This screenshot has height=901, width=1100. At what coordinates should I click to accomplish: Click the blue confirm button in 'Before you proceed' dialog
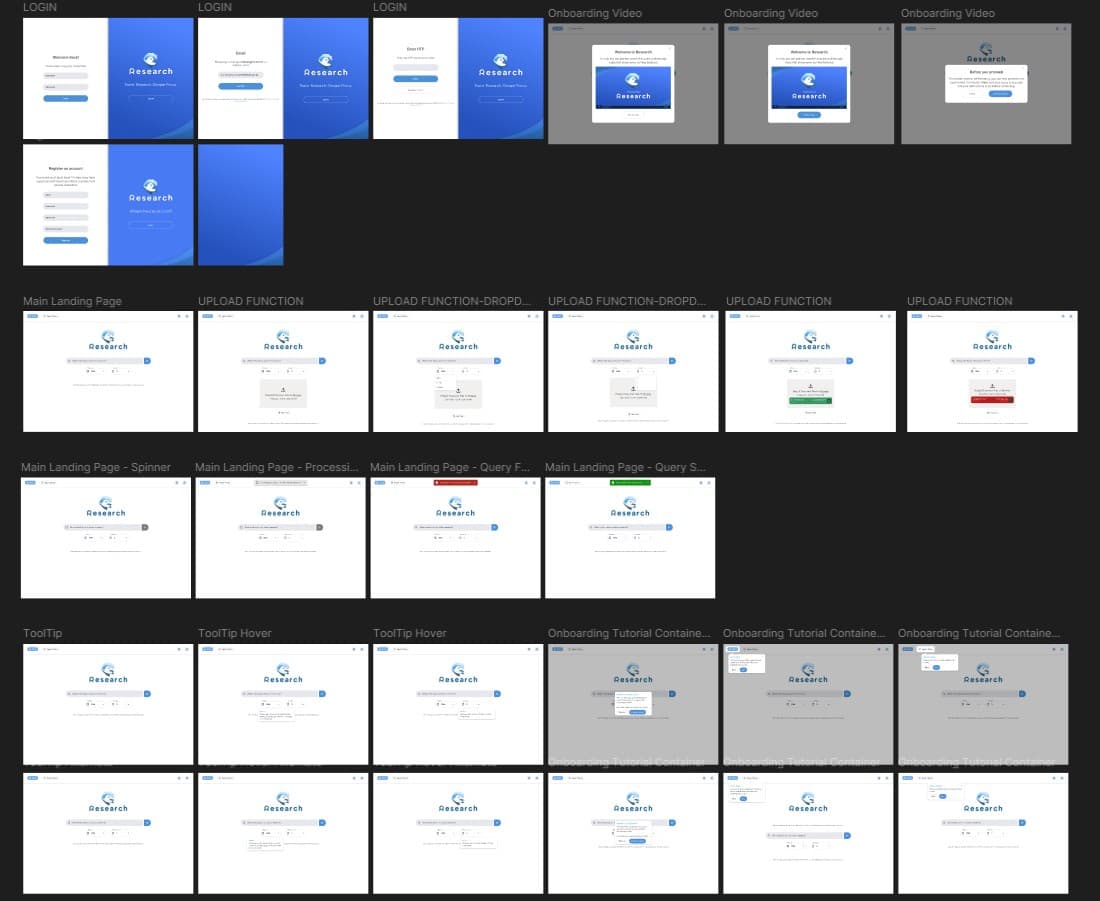(x=1000, y=93)
